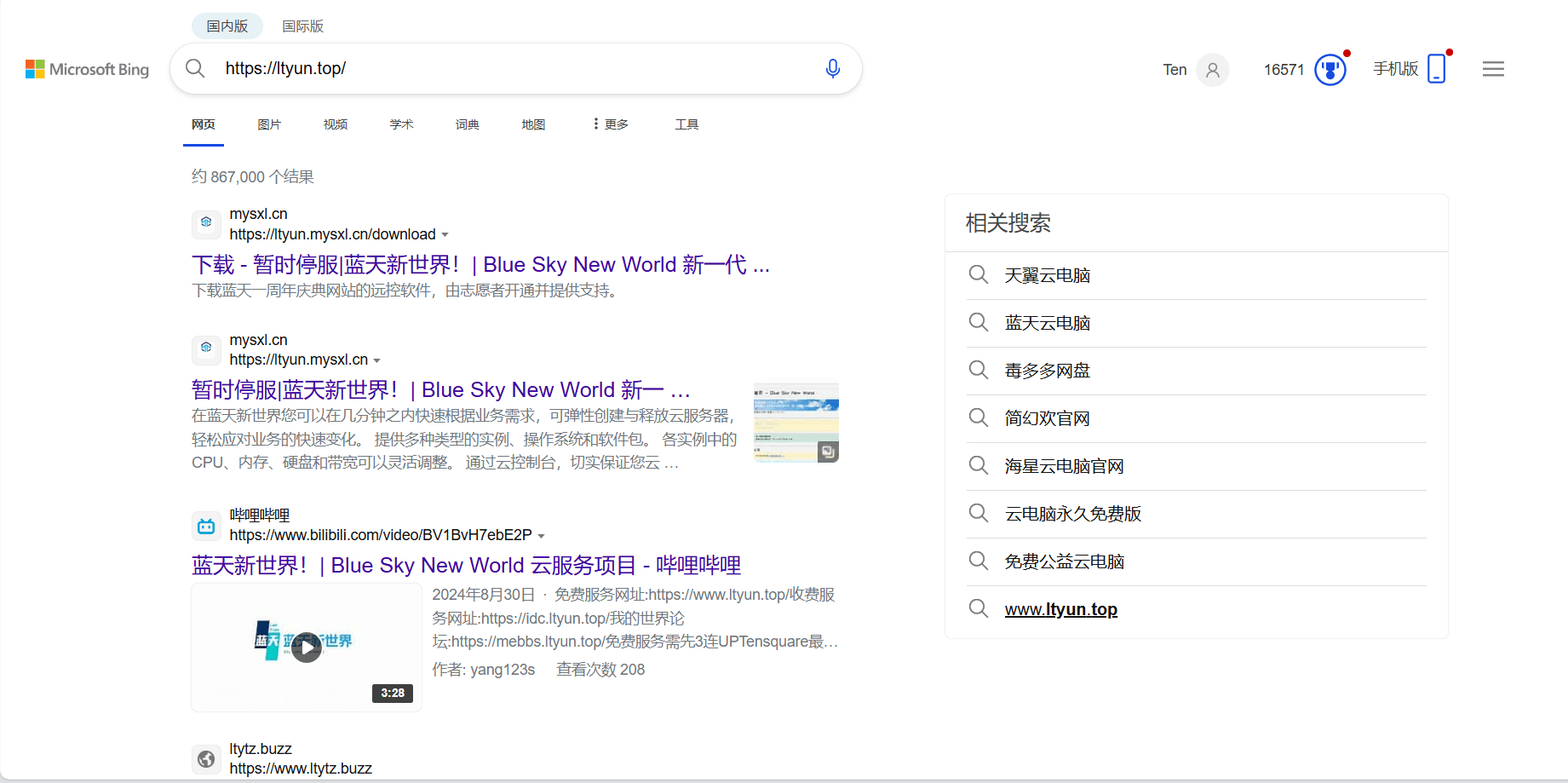Click the mobile phone version icon
This screenshot has width=1568, height=783.
tap(1437, 68)
